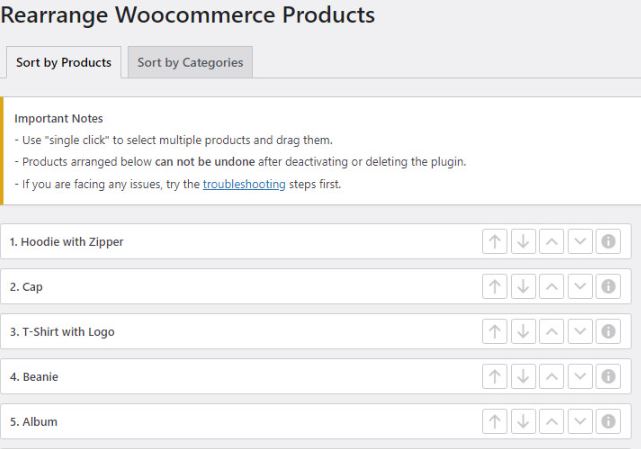Move Album to top with arrow

pyautogui.click(x=495, y=422)
